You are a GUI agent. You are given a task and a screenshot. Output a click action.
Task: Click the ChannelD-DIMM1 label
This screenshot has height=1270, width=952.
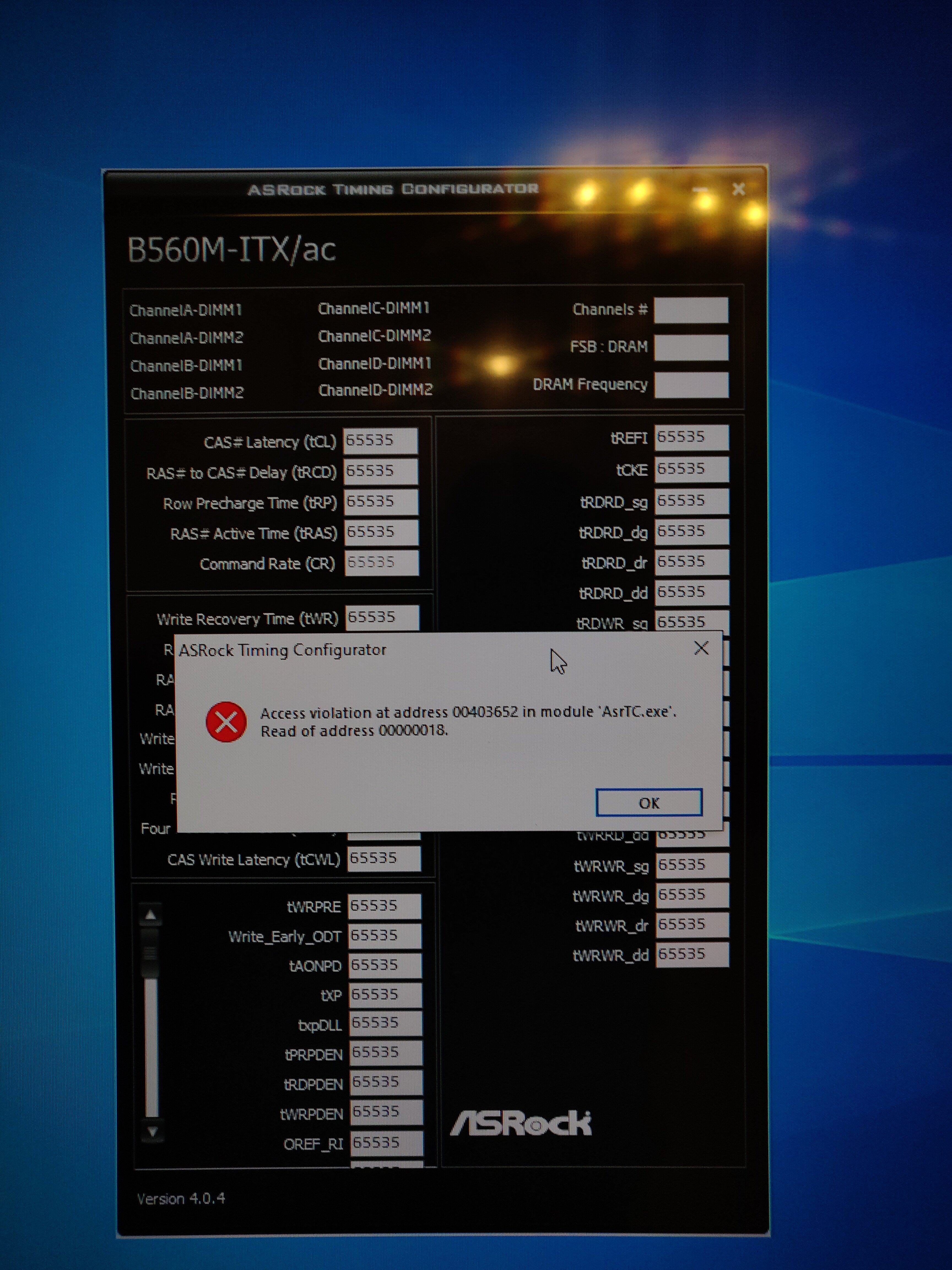pos(375,364)
